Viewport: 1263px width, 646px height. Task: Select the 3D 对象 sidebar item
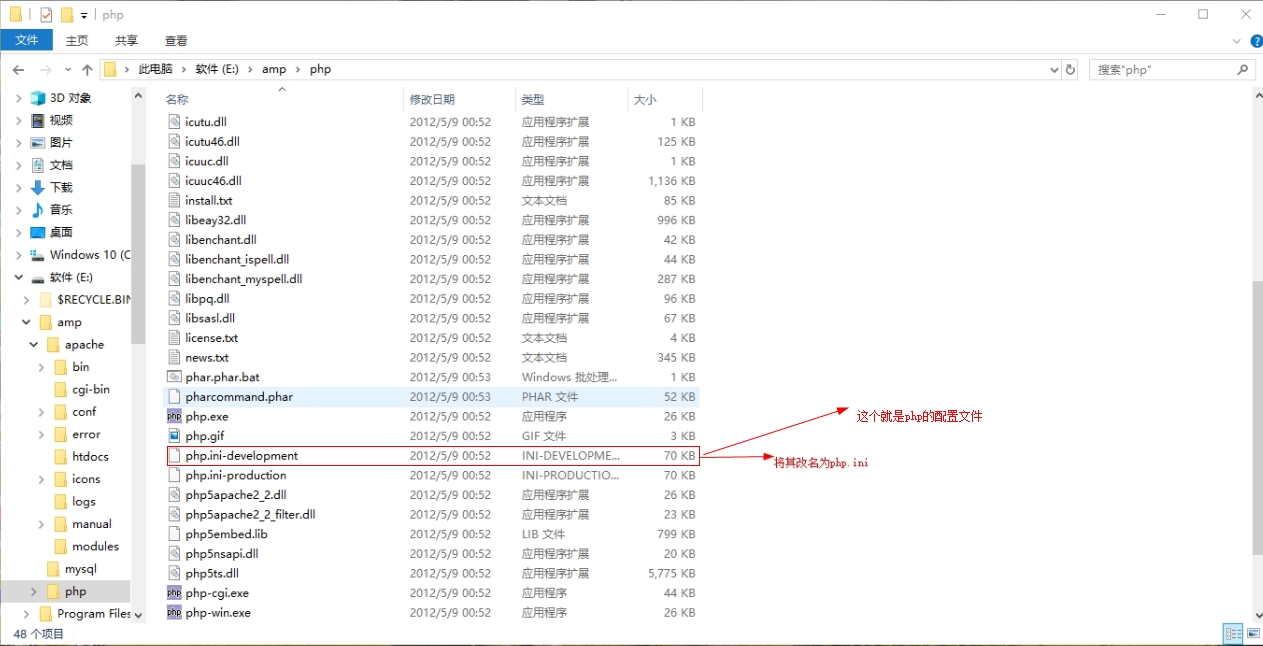tap(70, 98)
